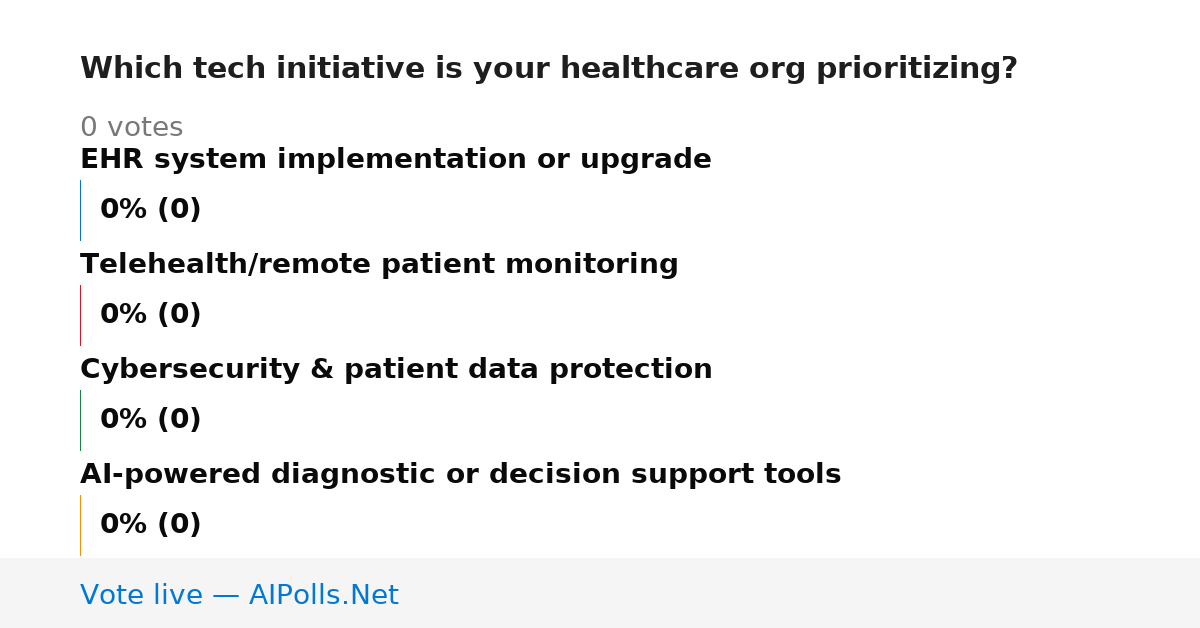
Task: Select the Telehealth/remote patient monitoring option
Action: coord(379,265)
